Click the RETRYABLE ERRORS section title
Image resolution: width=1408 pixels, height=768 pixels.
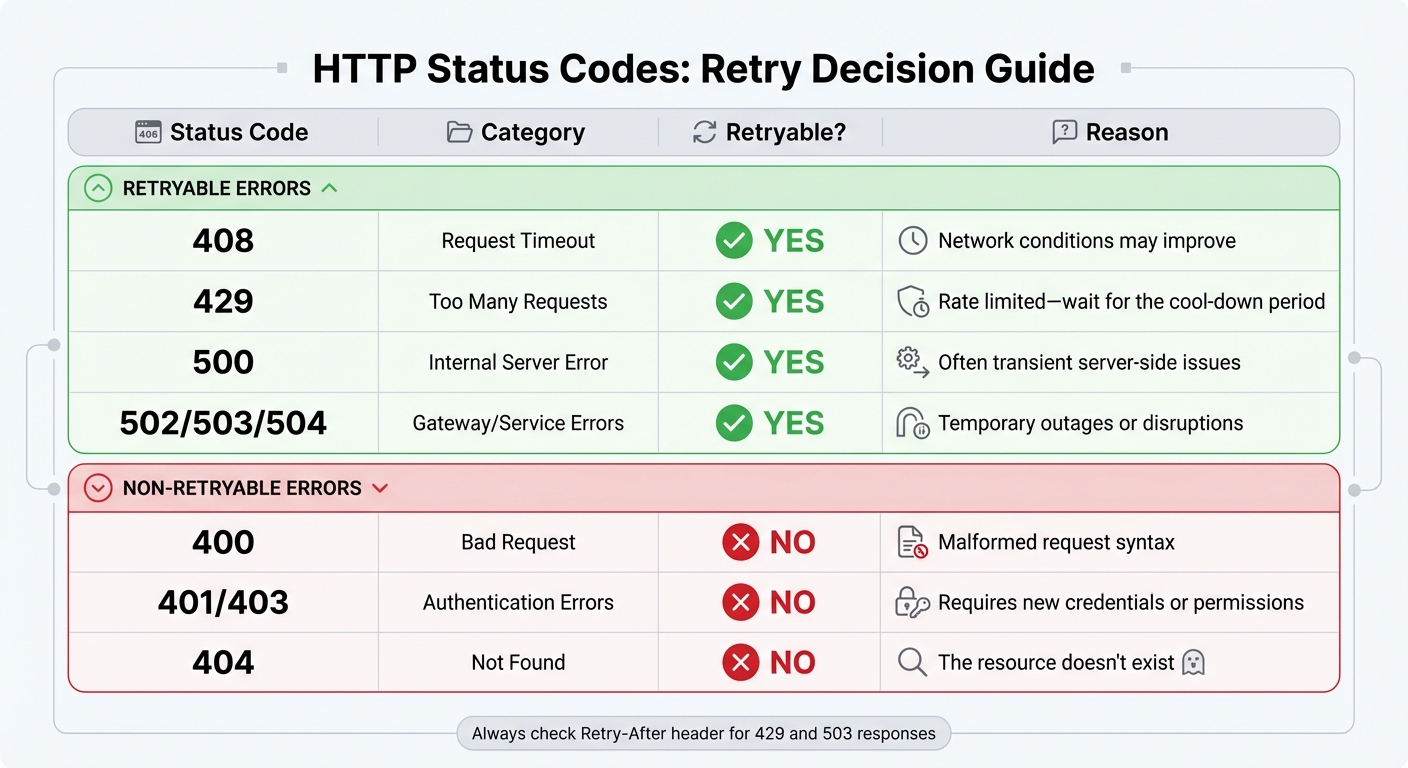tap(217, 188)
